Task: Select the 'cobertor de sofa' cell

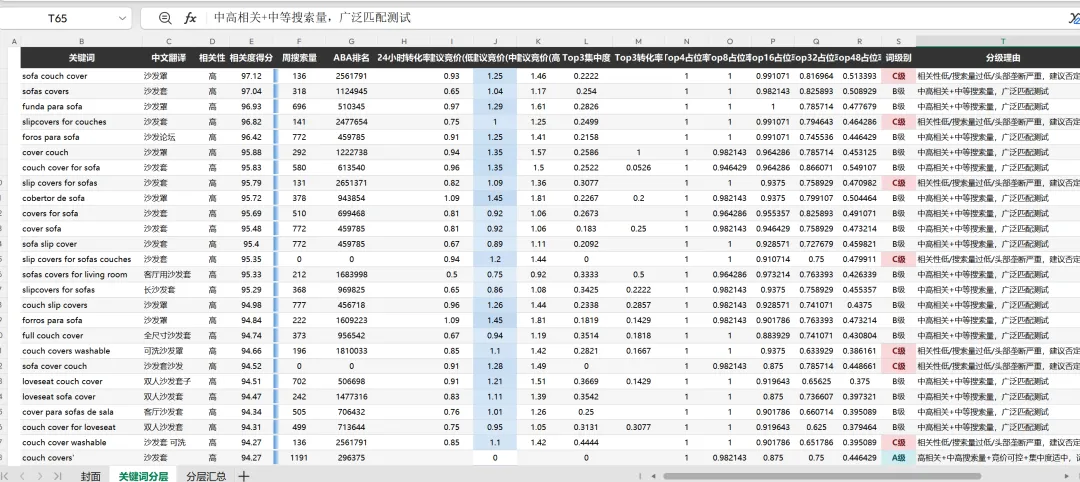Action: coord(81,198)
